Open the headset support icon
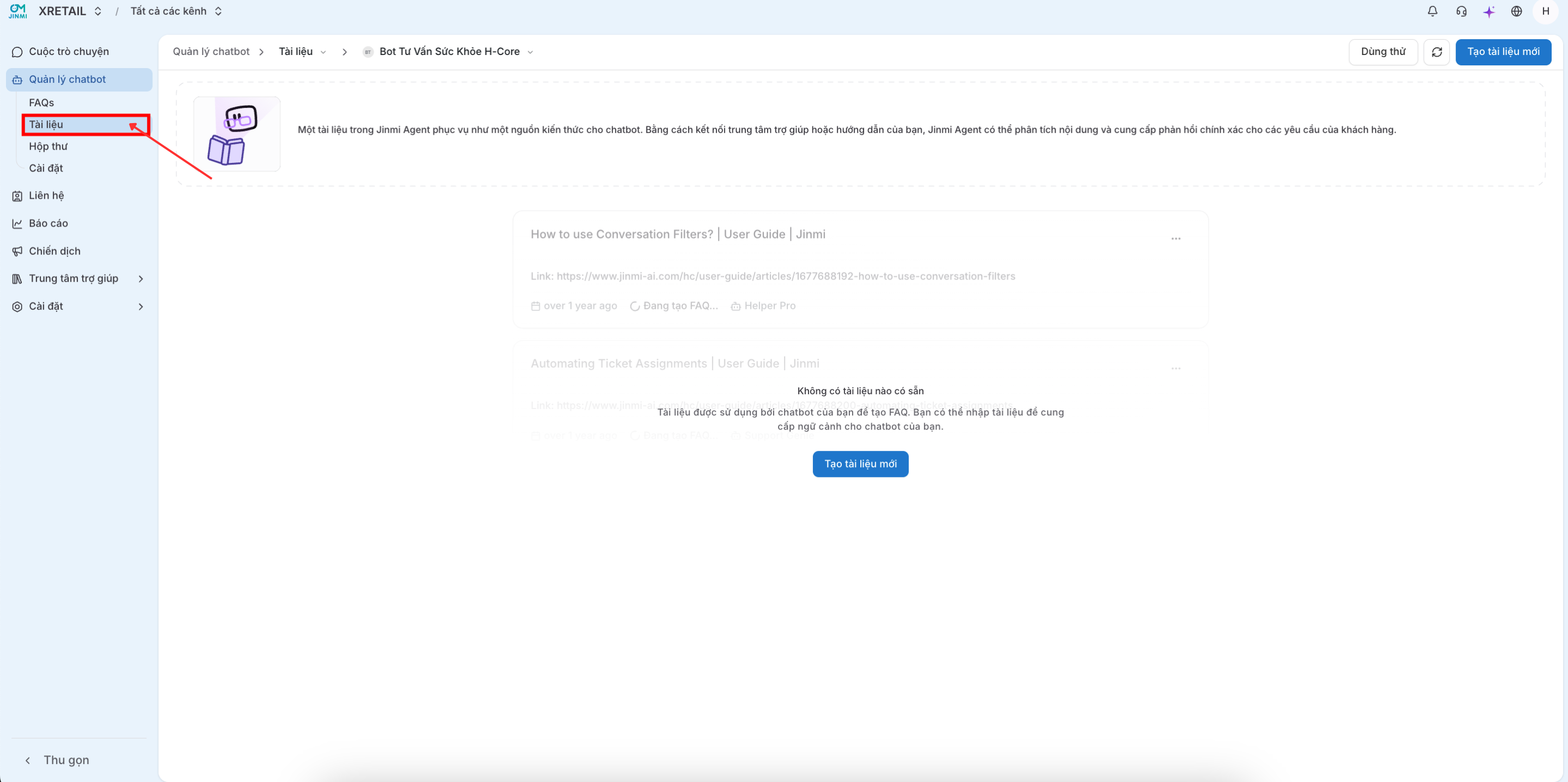This screenshot has height=782, width=1568. tap(1461, 11)
